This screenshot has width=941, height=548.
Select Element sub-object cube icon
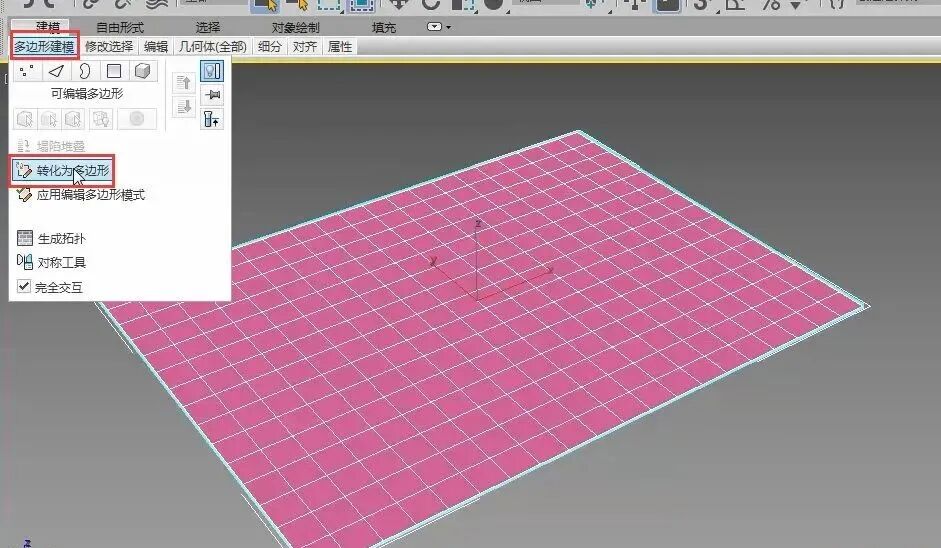click(142, 71)
